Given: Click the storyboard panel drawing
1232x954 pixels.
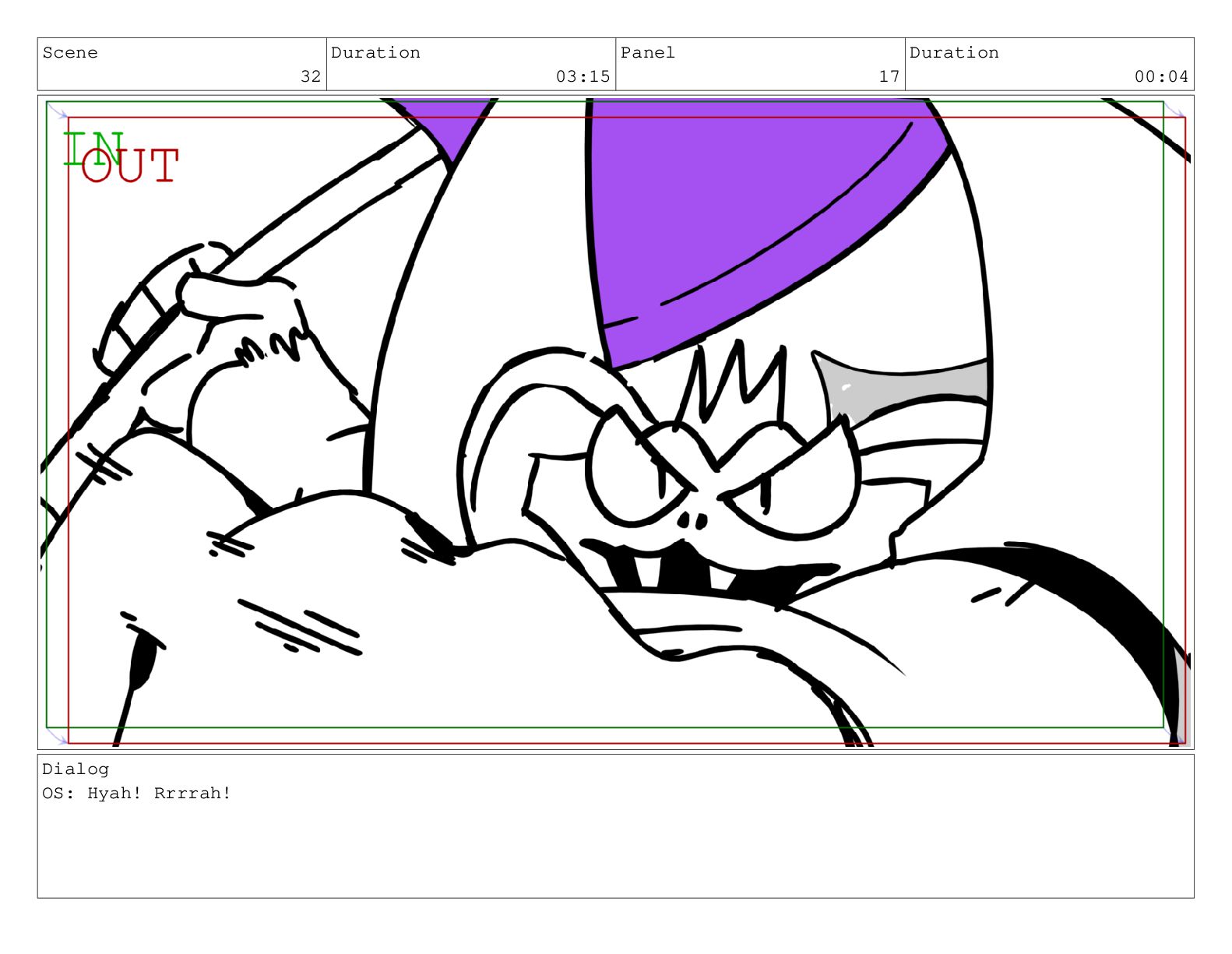Looking at the screenshot, I should click(615, 422).
